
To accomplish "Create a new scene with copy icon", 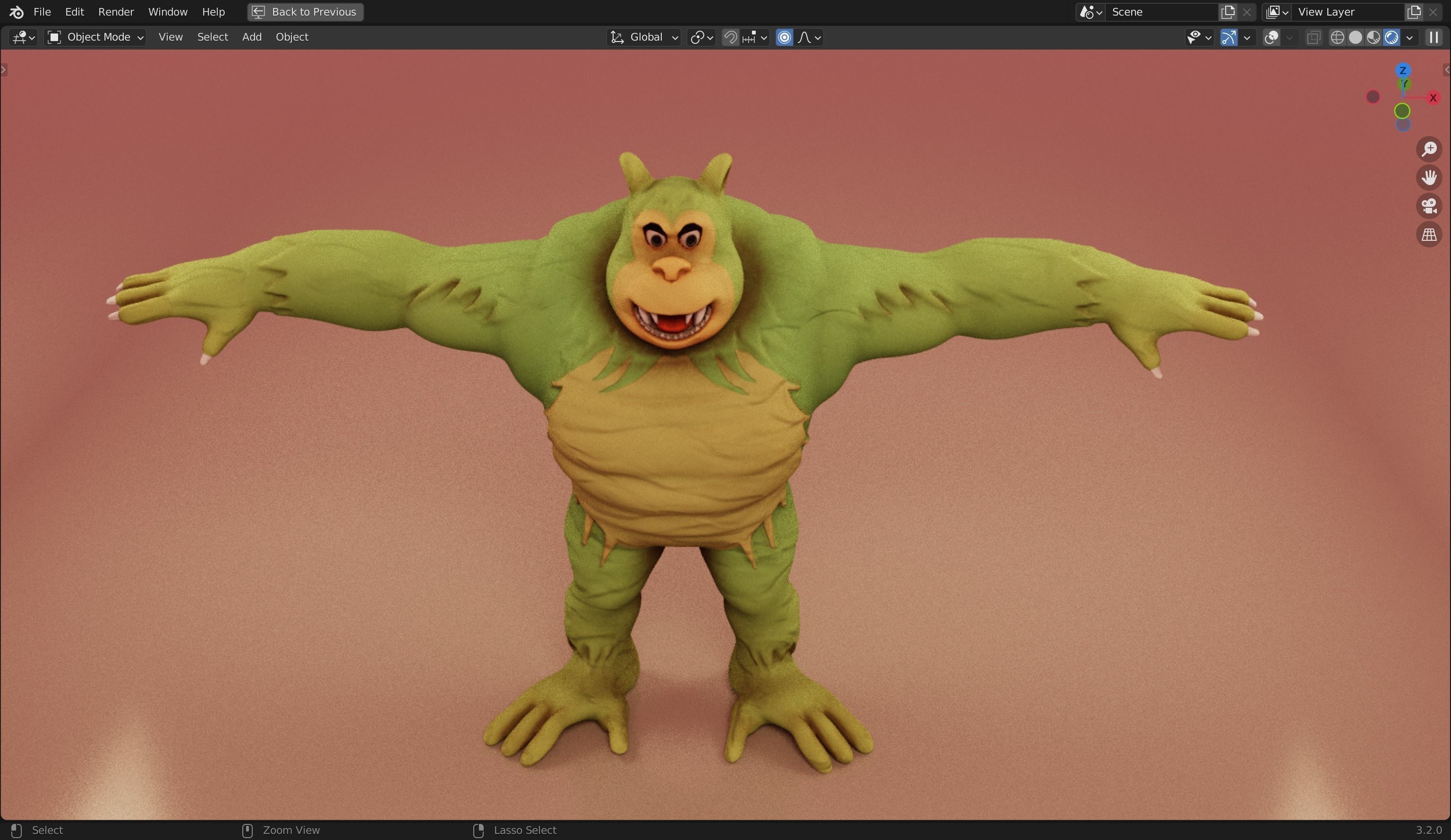I will click(x=1228, y=12).
